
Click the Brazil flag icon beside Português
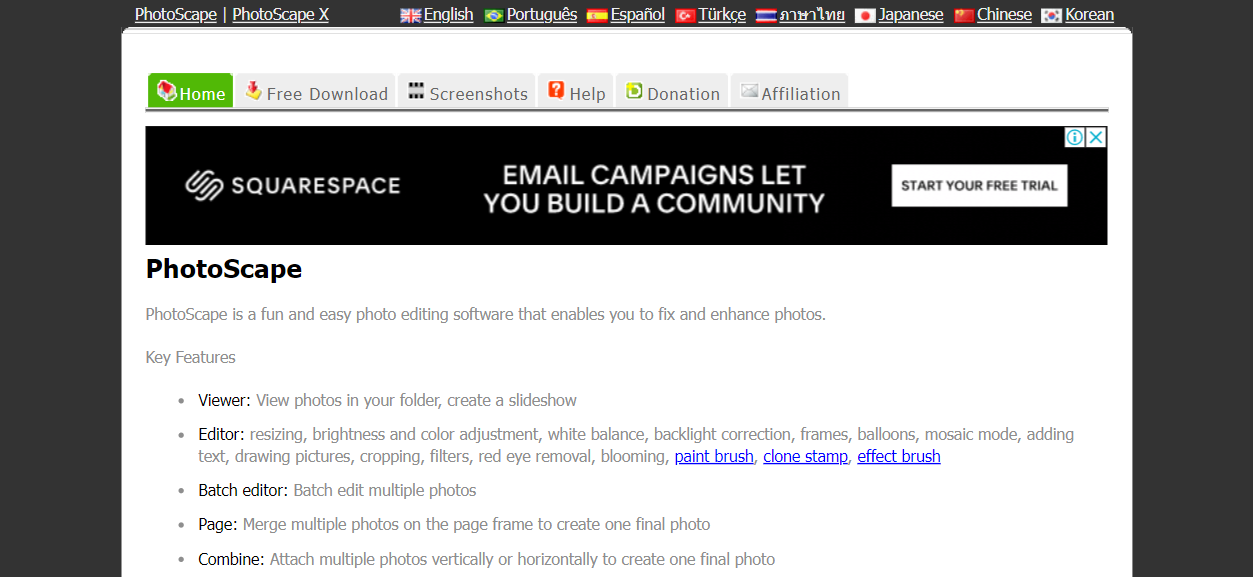(x=493, y=15)
